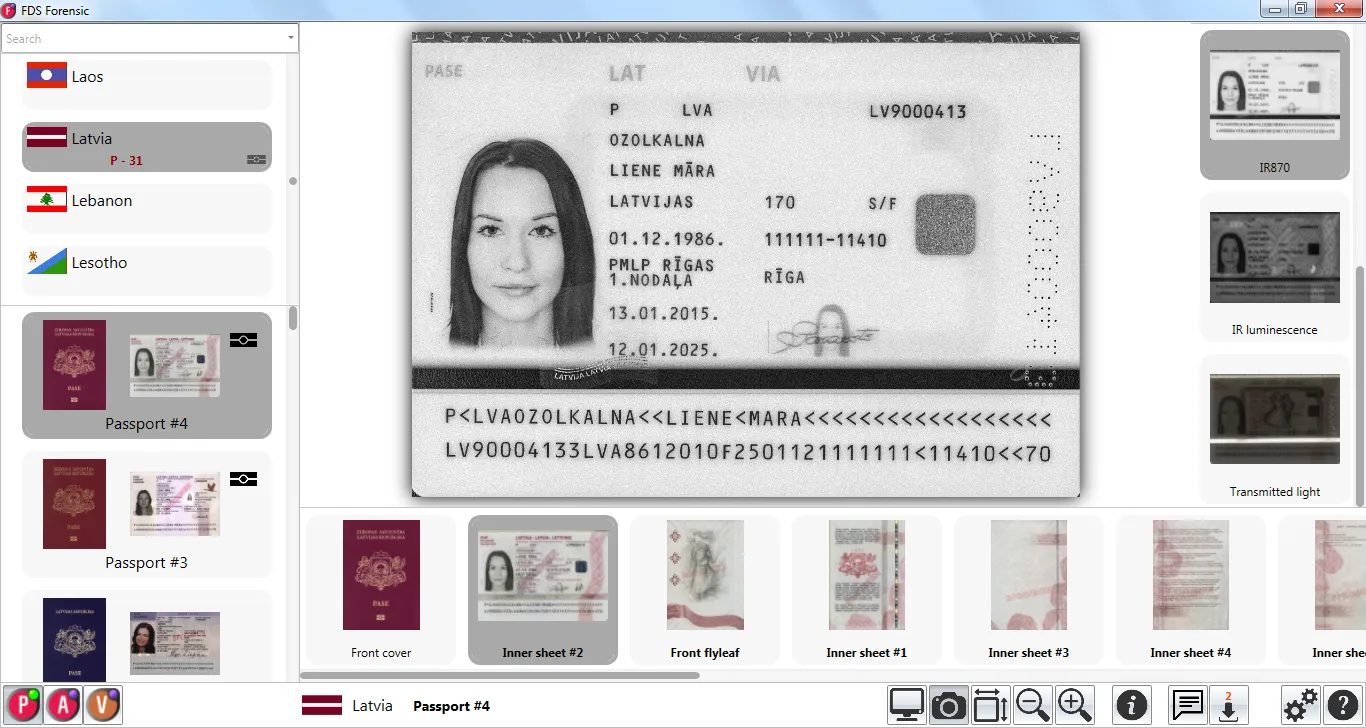Click the download updates icon
This screenshot has width=1366, height=728.
click(x=1228, y=705)
